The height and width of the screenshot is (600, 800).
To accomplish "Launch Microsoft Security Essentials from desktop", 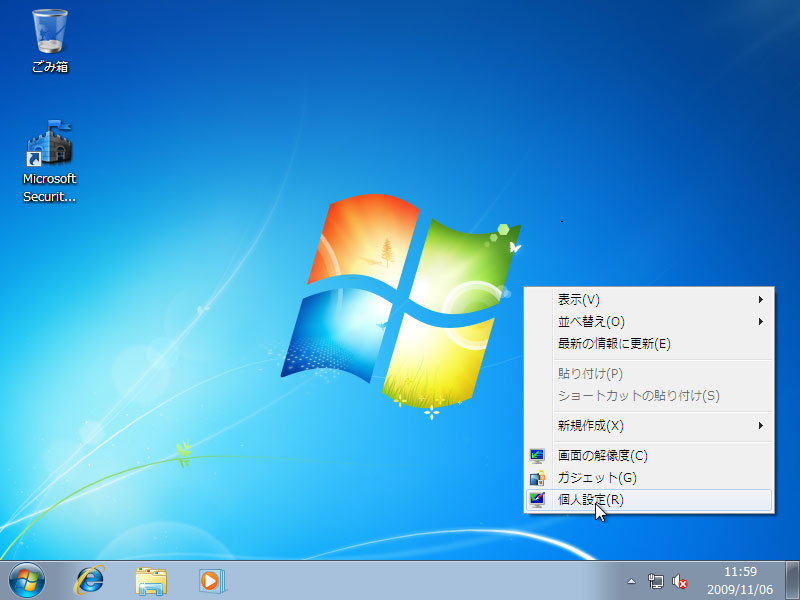I will pos(49,148).
